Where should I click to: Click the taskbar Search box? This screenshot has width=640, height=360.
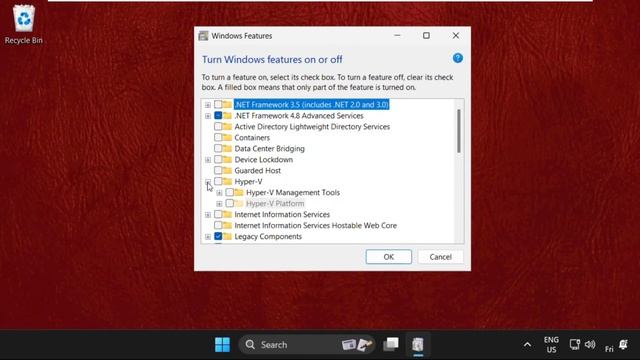coord(307,344)
